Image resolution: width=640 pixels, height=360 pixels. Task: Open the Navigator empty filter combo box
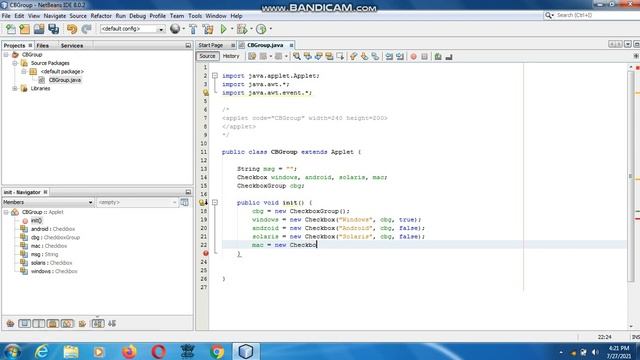(137, 202)
